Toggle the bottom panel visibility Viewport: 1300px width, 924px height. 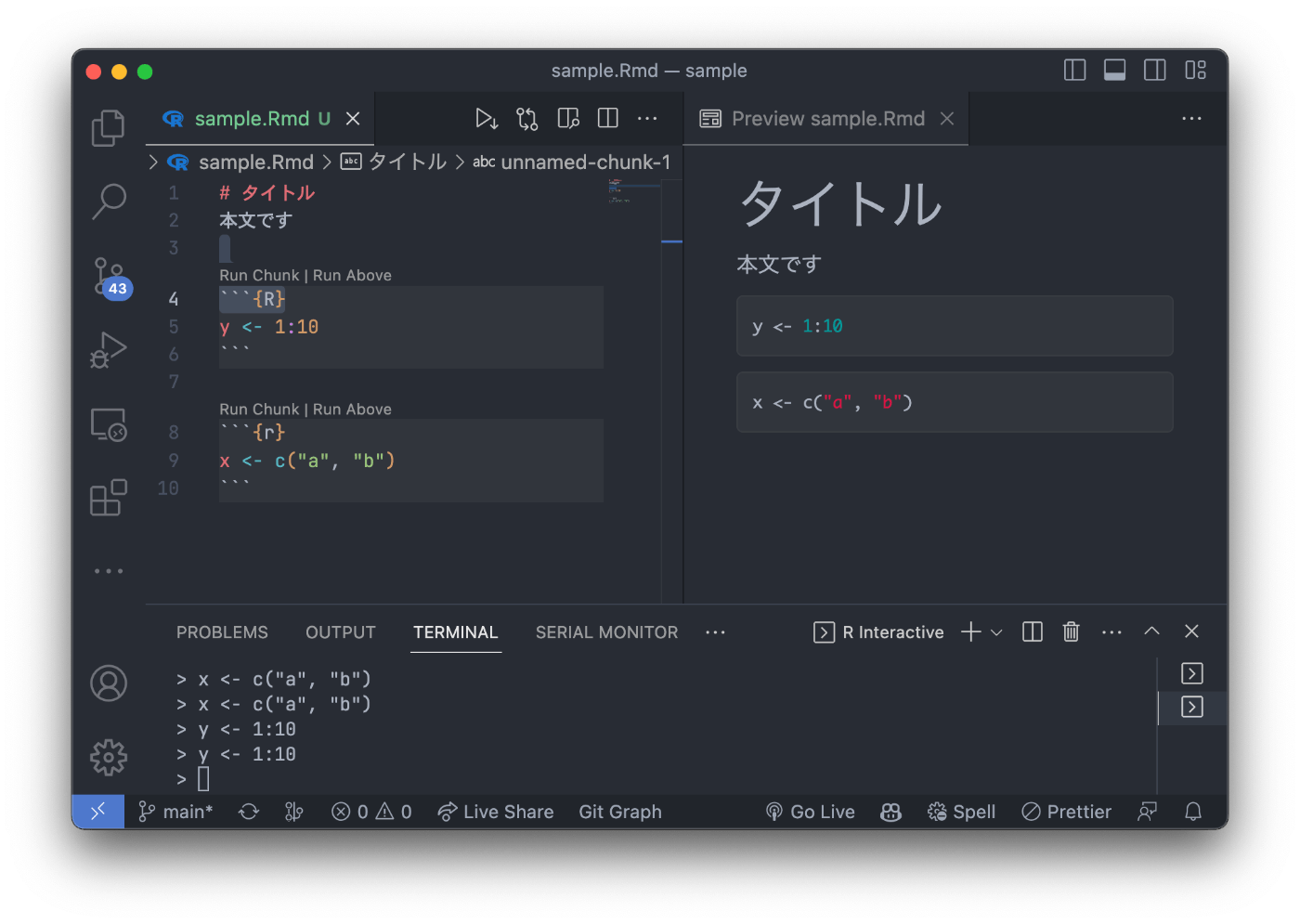point(1114,71)
